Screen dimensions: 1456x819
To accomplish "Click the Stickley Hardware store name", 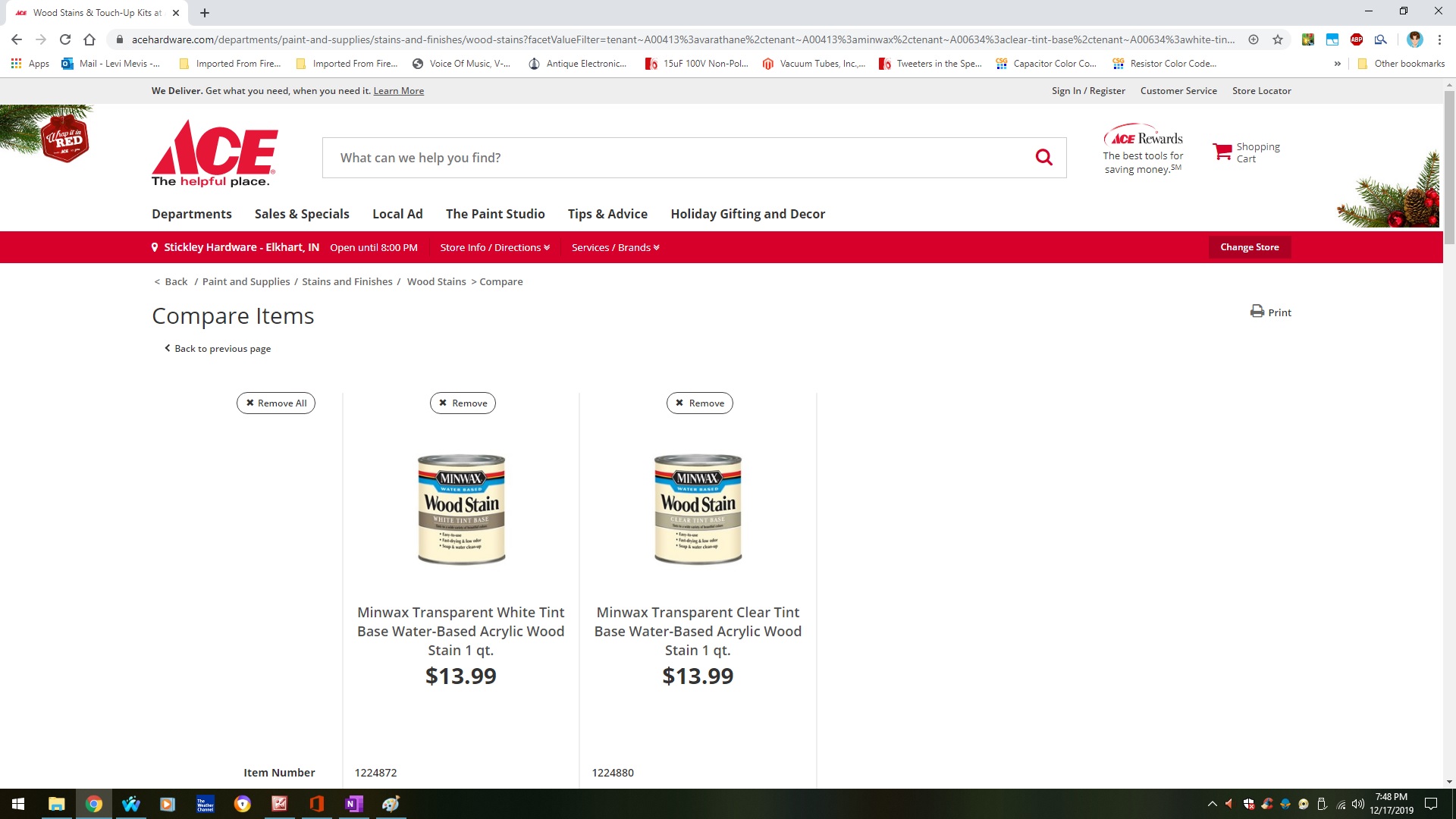I will [241, 247].
